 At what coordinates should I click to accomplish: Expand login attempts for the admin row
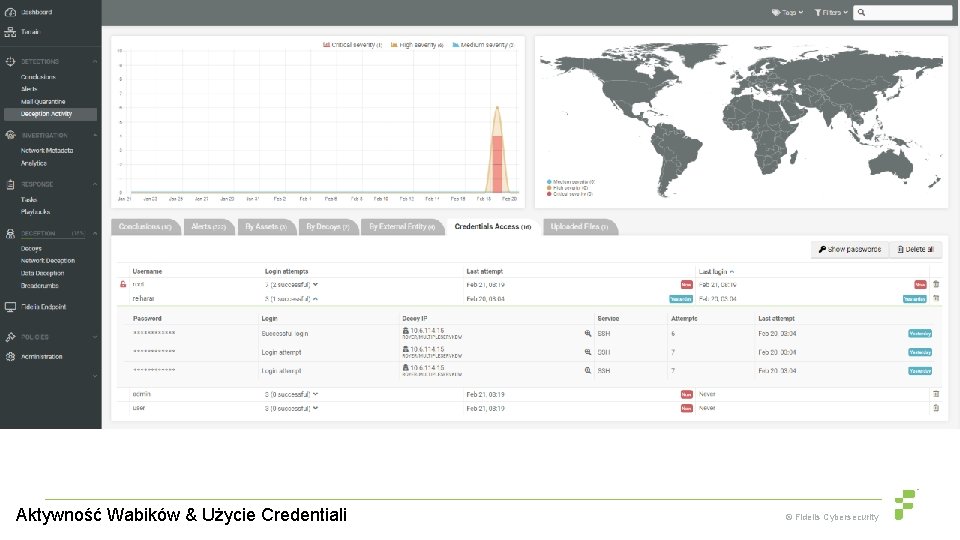pos(315,394)
